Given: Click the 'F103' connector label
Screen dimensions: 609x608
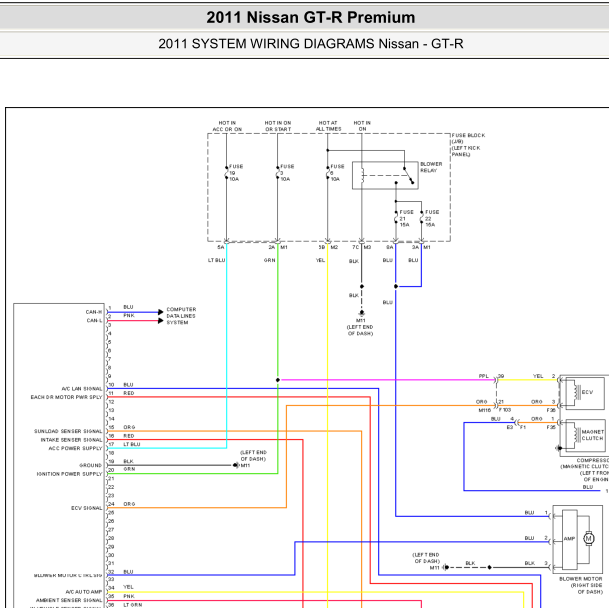Looking at the screenshot, I should 505,410.
